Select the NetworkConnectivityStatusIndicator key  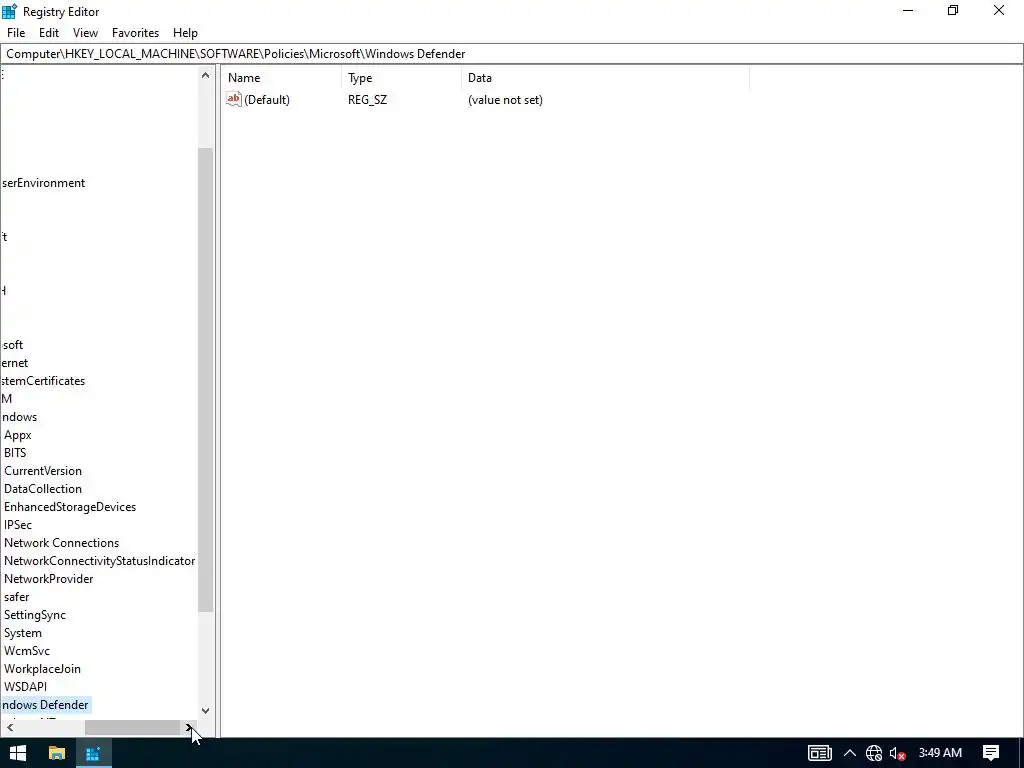point(99,561)
